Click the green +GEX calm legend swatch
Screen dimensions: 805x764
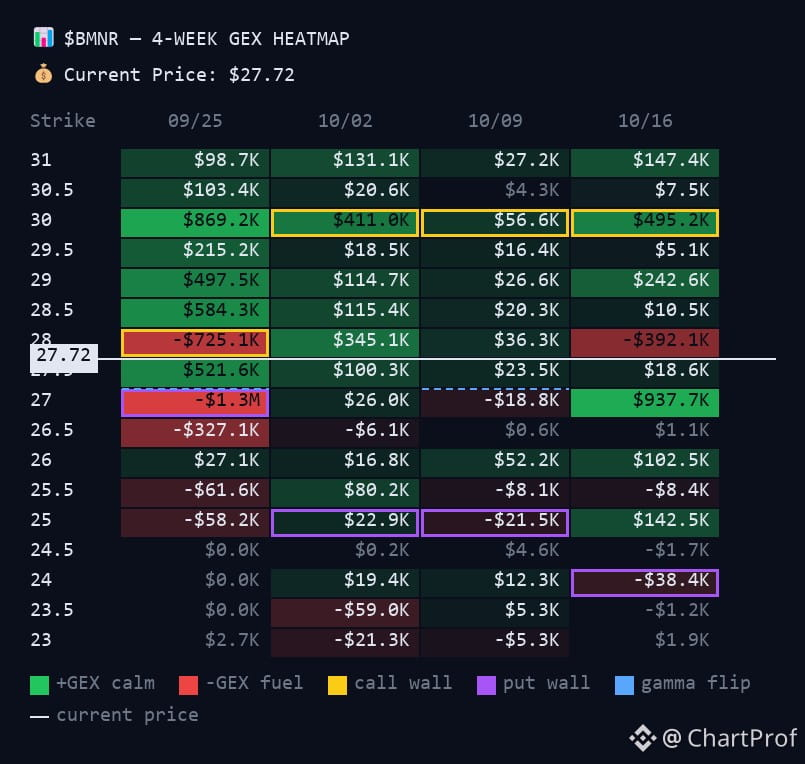[40, 685]
